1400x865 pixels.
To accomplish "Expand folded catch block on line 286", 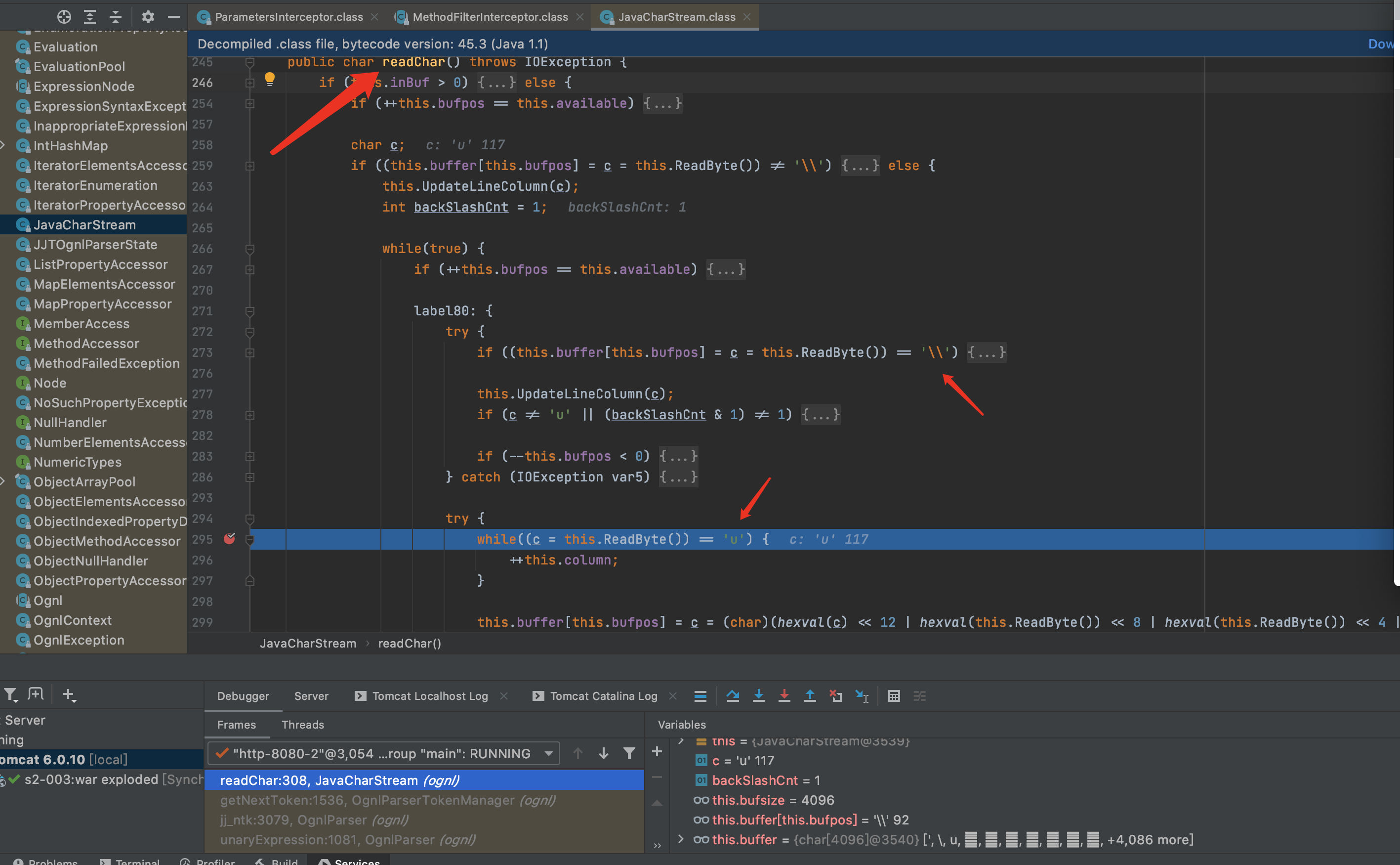I will coord(250,477).
